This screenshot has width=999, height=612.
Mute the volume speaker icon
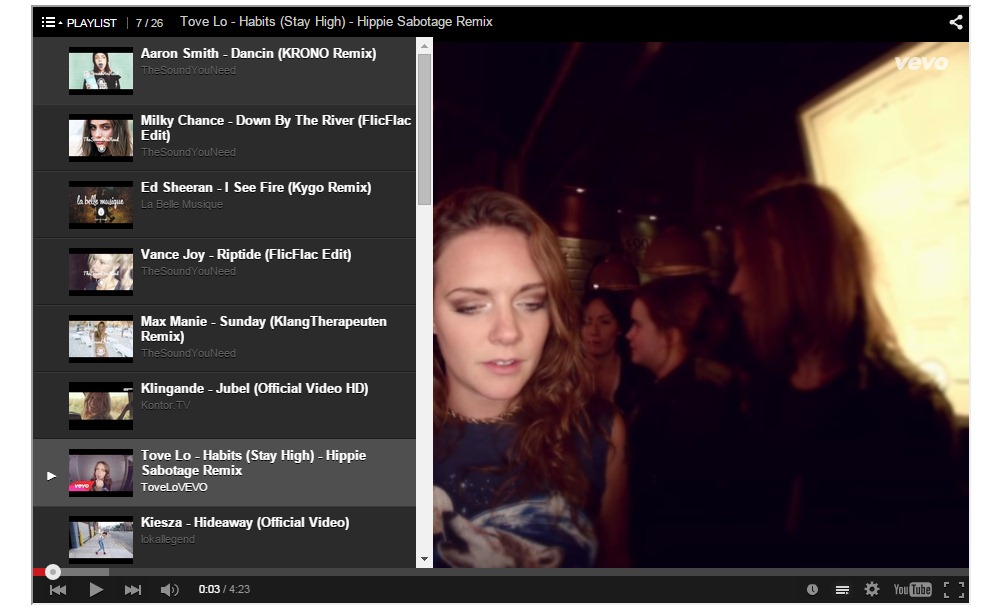coord(169,590)
